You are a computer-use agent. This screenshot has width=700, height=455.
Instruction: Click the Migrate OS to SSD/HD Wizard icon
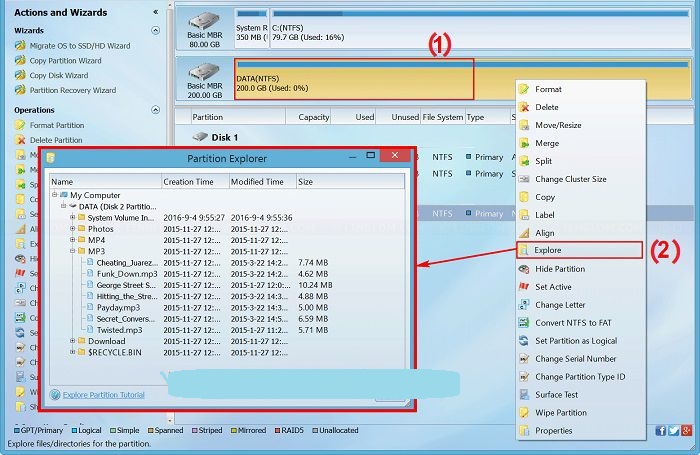(20, 46)
